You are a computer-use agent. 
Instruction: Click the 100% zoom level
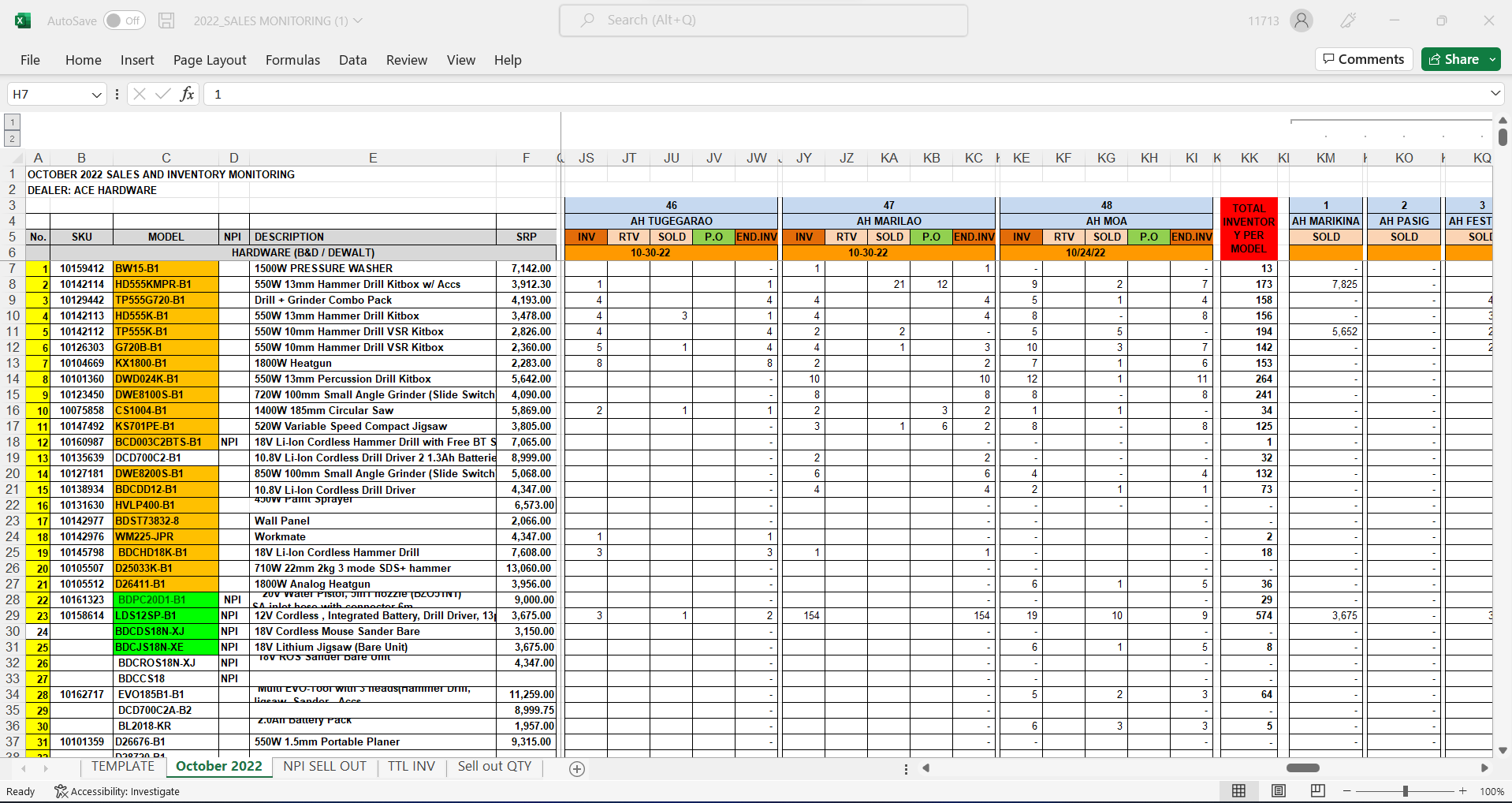pyautogui.click(x=1492, y=791)
